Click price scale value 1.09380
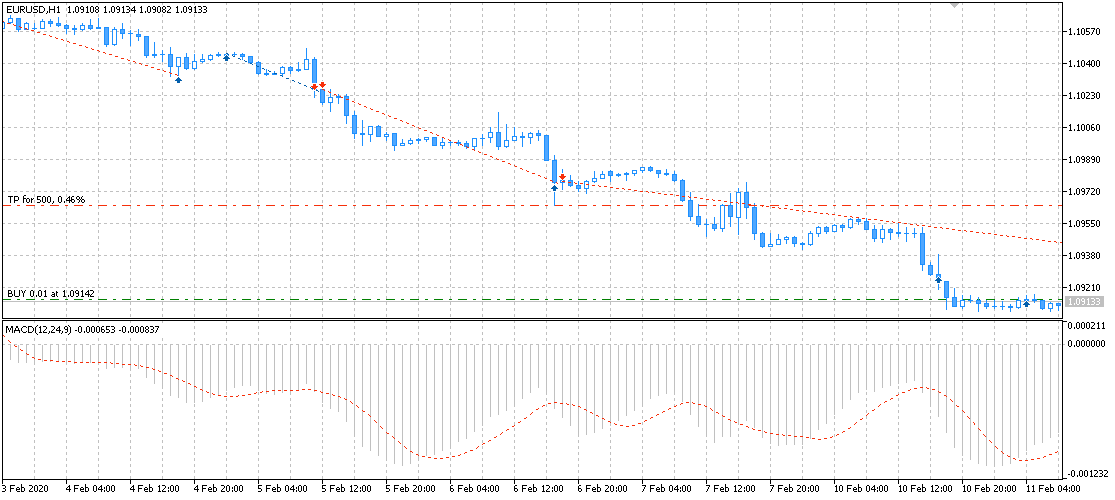1115x500 pixels. 1084,255
